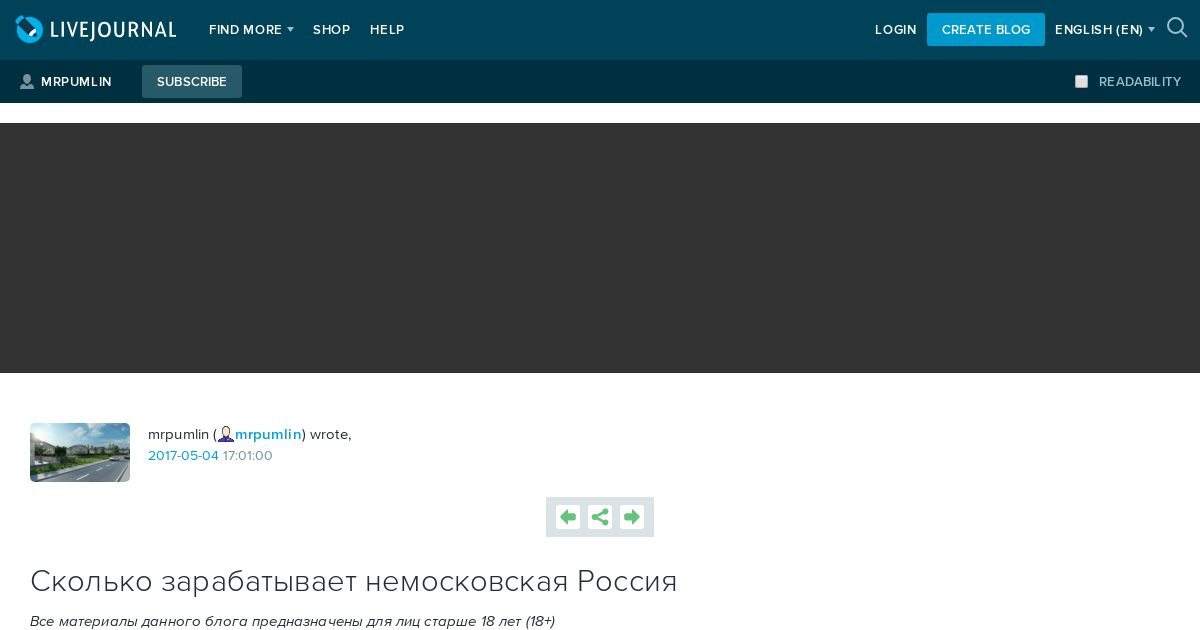Click small user icon before mrpumlin link

(x=226, y=434)
